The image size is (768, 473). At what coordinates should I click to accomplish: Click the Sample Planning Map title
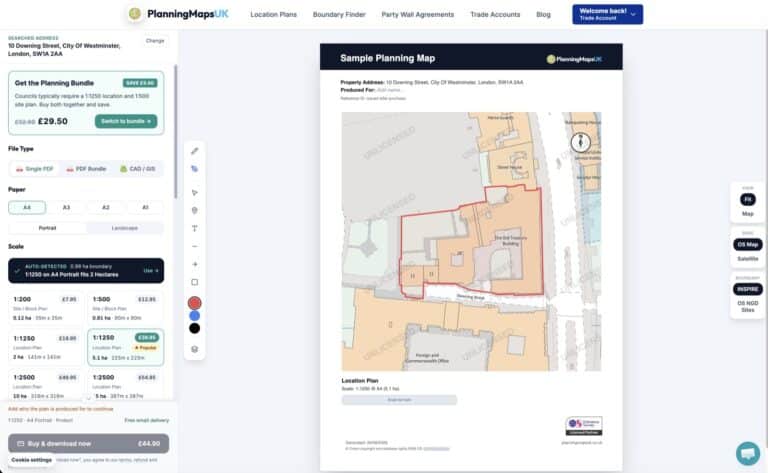387,58
